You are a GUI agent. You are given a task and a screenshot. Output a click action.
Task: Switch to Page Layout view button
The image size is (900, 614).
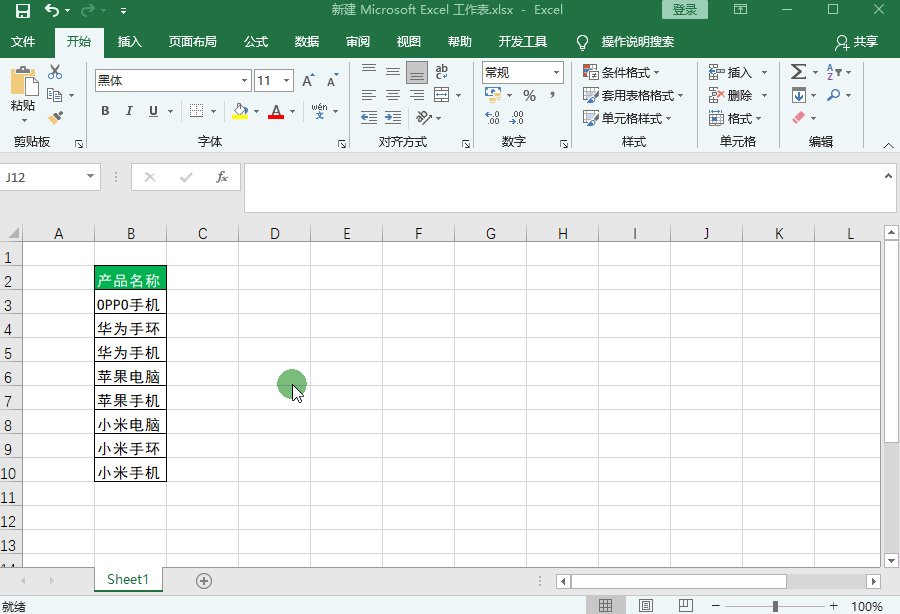[x=646, y=605]
